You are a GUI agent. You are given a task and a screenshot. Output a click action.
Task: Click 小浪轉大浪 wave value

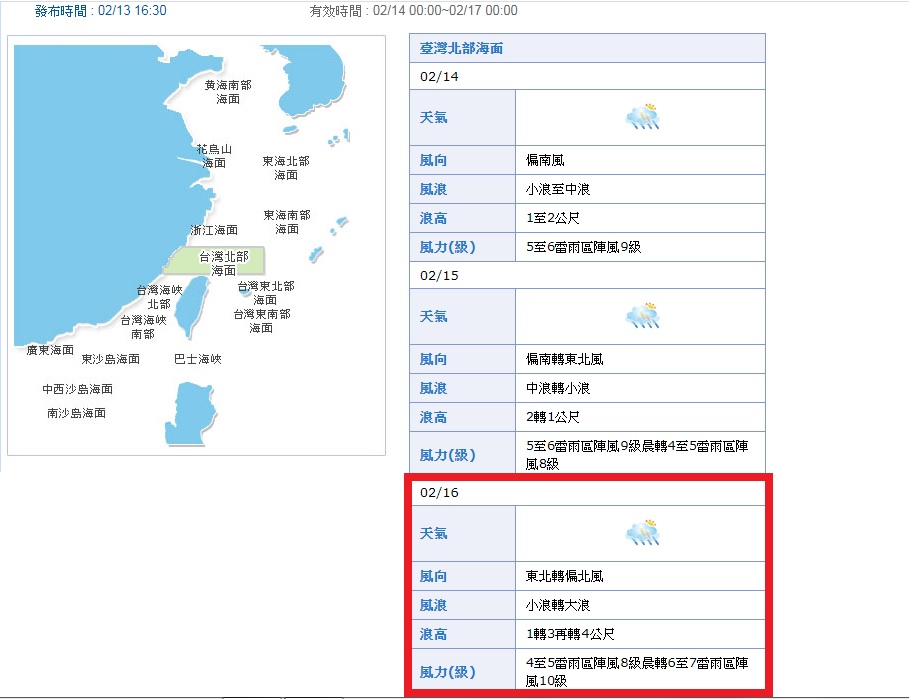click(558, 605)
